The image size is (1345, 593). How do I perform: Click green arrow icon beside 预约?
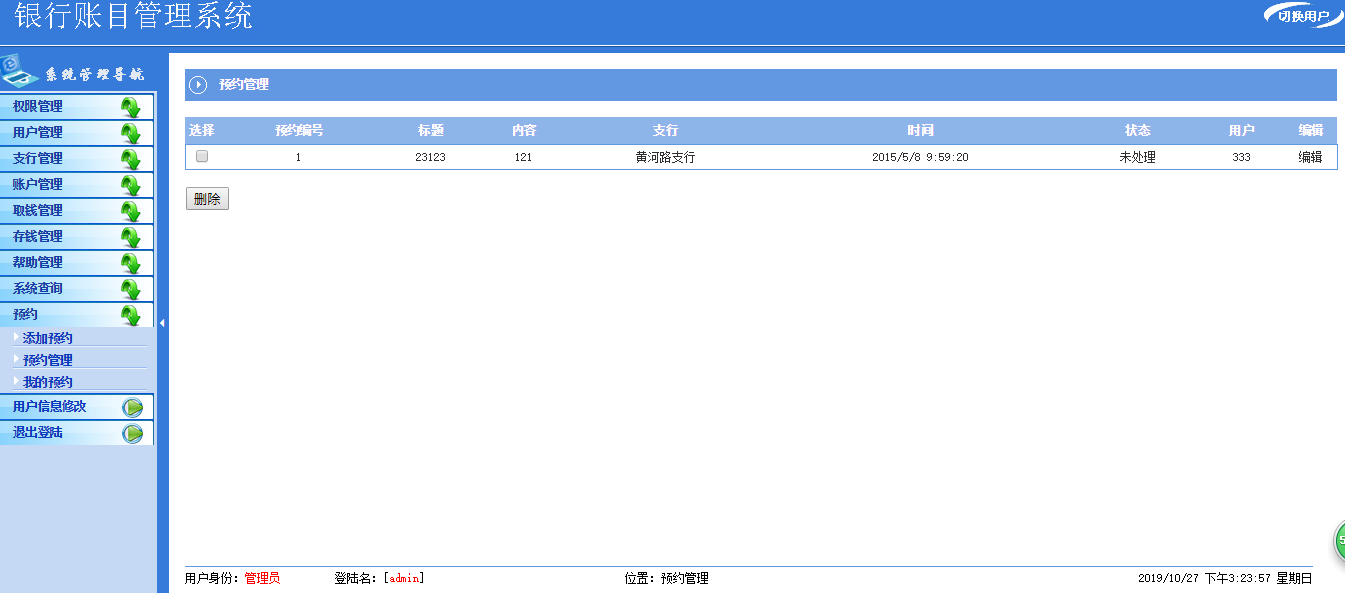click(x=130, y=316)
